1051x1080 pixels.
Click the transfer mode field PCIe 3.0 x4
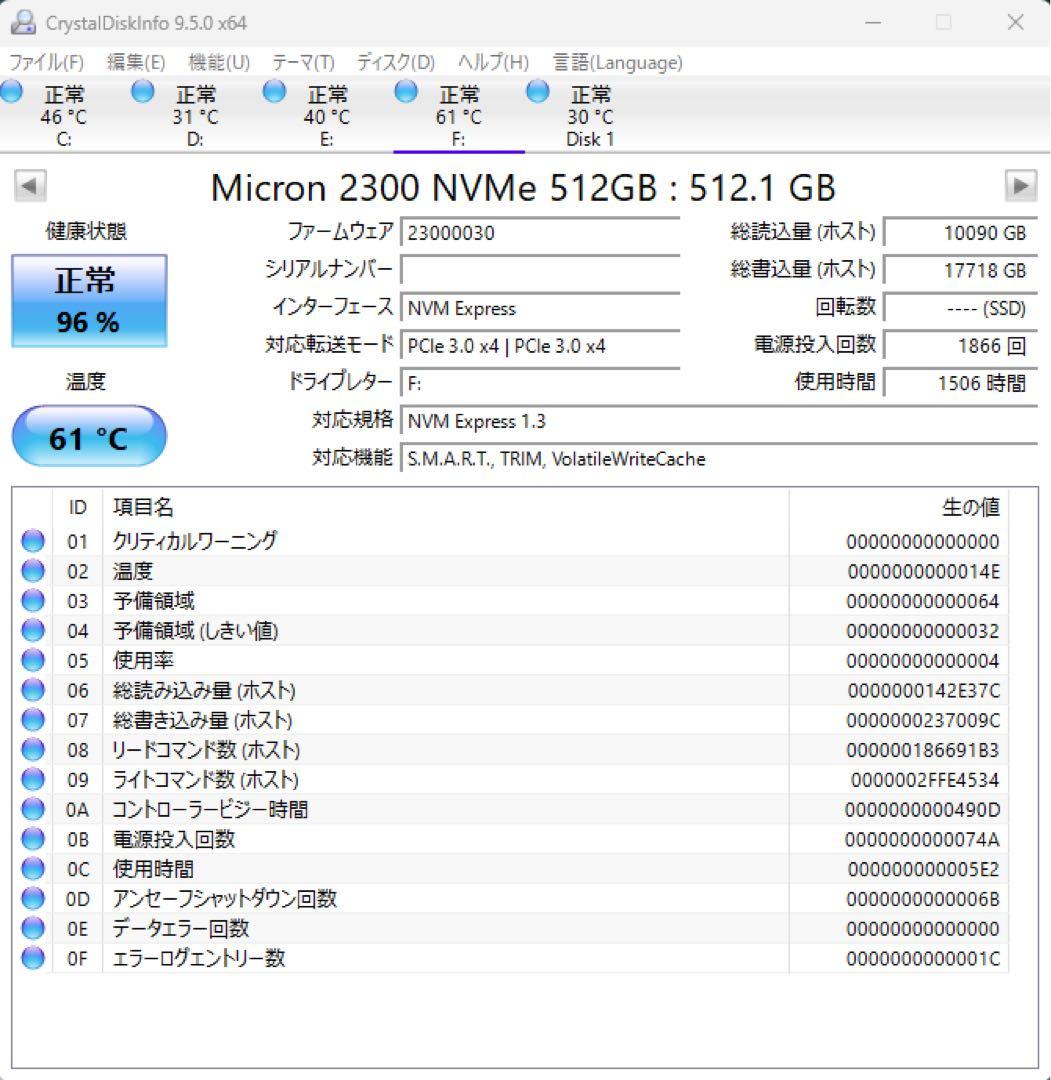(x=540, y=345)
